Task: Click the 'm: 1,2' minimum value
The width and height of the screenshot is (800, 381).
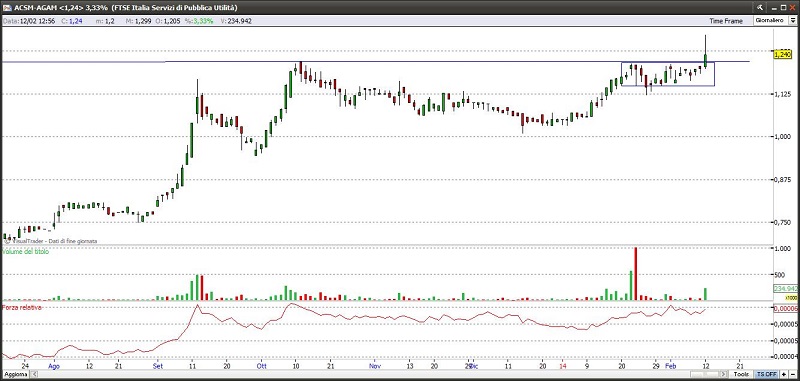Action: click(x=106, y=21)
